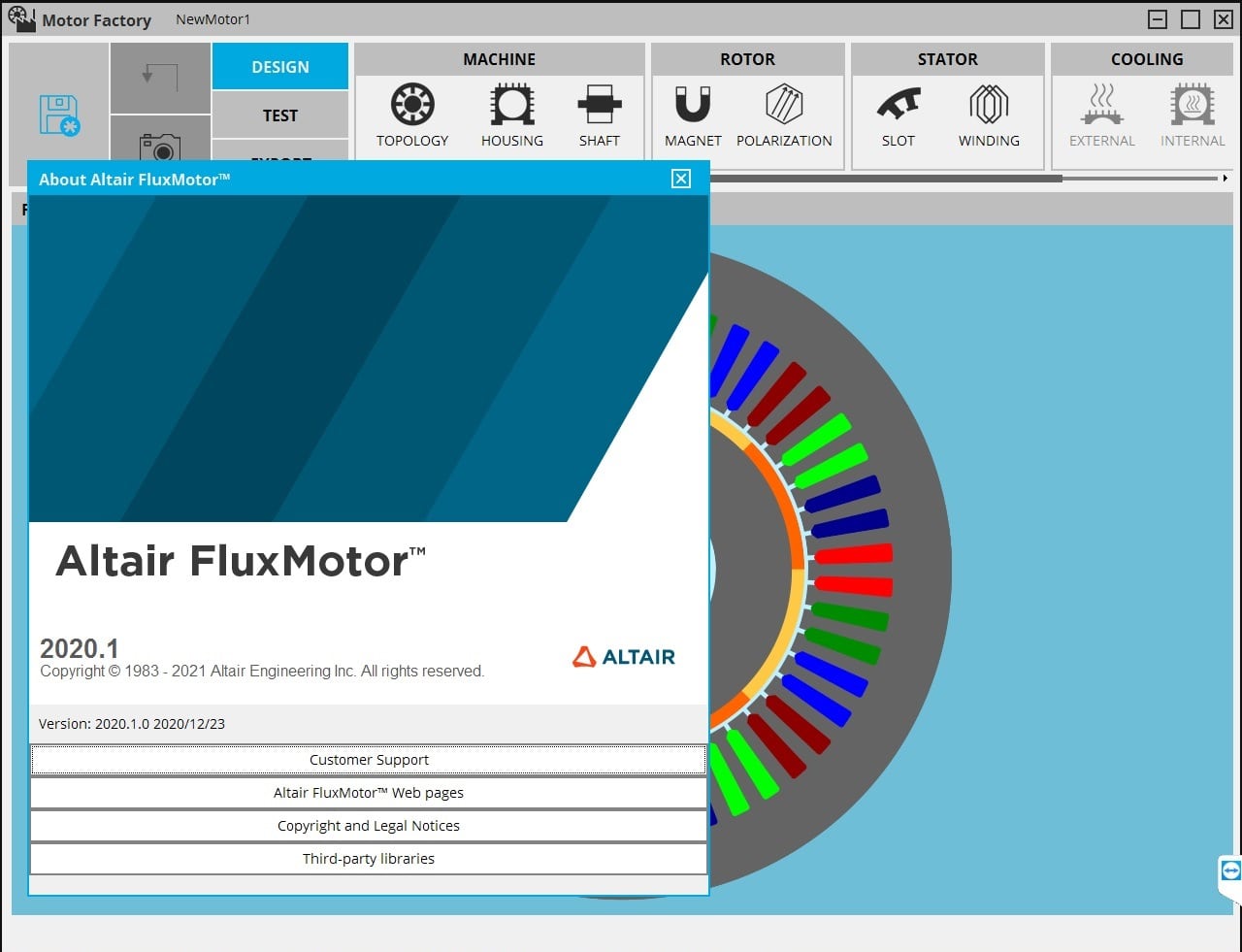Select the DESIGN tab
Viewport: 1242px width, 952px height.
[x=279, y=66]
